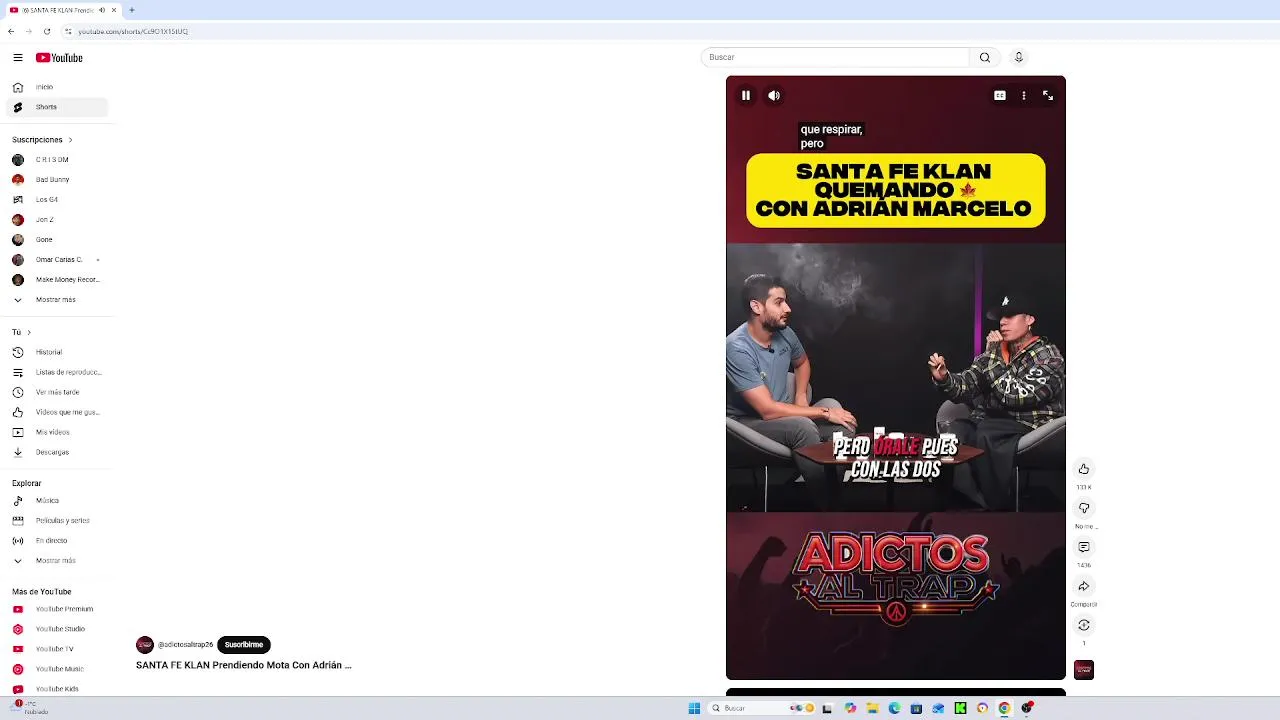Open Música under Explorar
The image size is (1280, 720).
[x=58, y=501]
